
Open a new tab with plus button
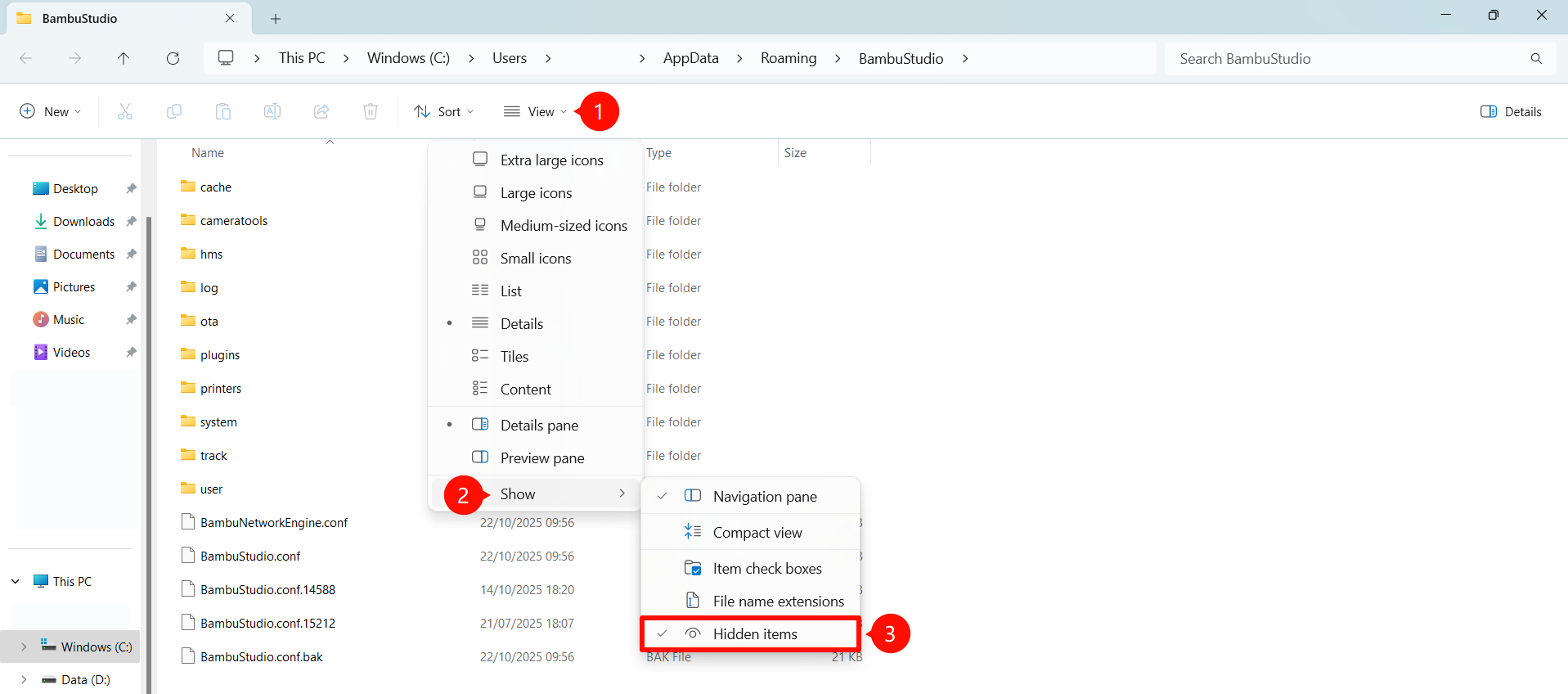276,18
